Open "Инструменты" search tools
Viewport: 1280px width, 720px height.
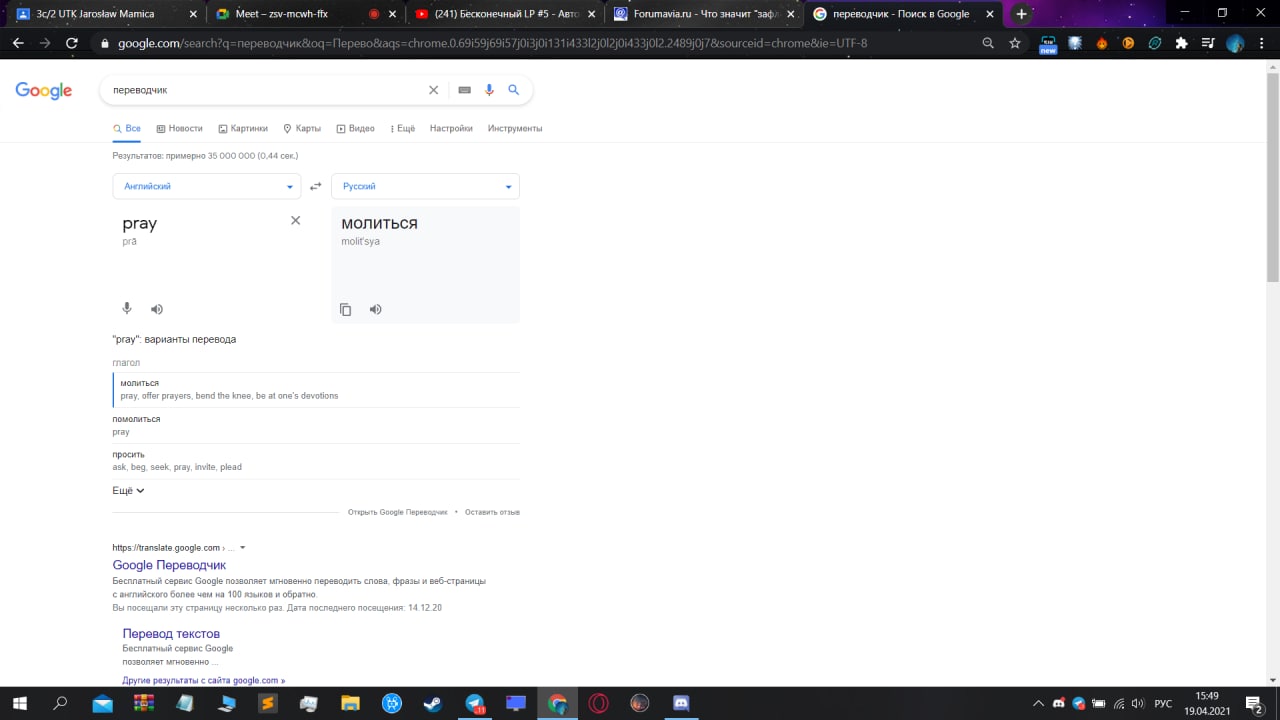pyautogui.click(x=515, y=128)
